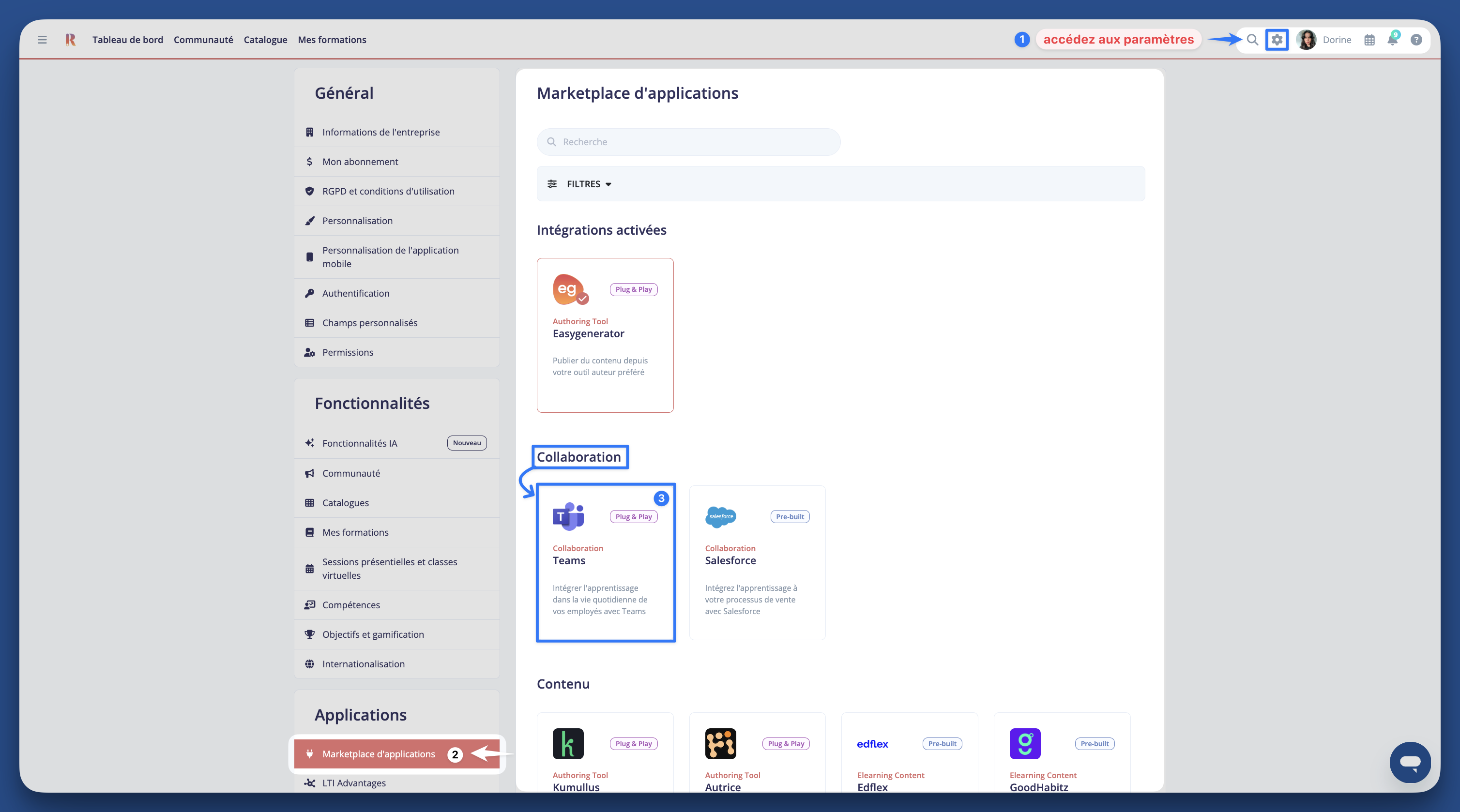Viewport: 1460px width, 812px height.
Task: Click the filter sliders icon
Action: pos(552,184)
